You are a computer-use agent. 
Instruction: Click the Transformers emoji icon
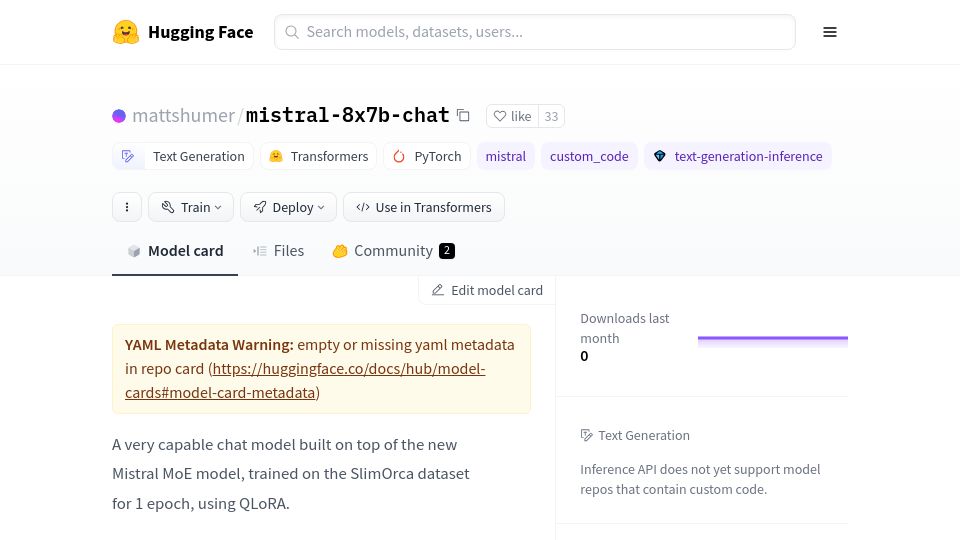(x=276, y=156)
